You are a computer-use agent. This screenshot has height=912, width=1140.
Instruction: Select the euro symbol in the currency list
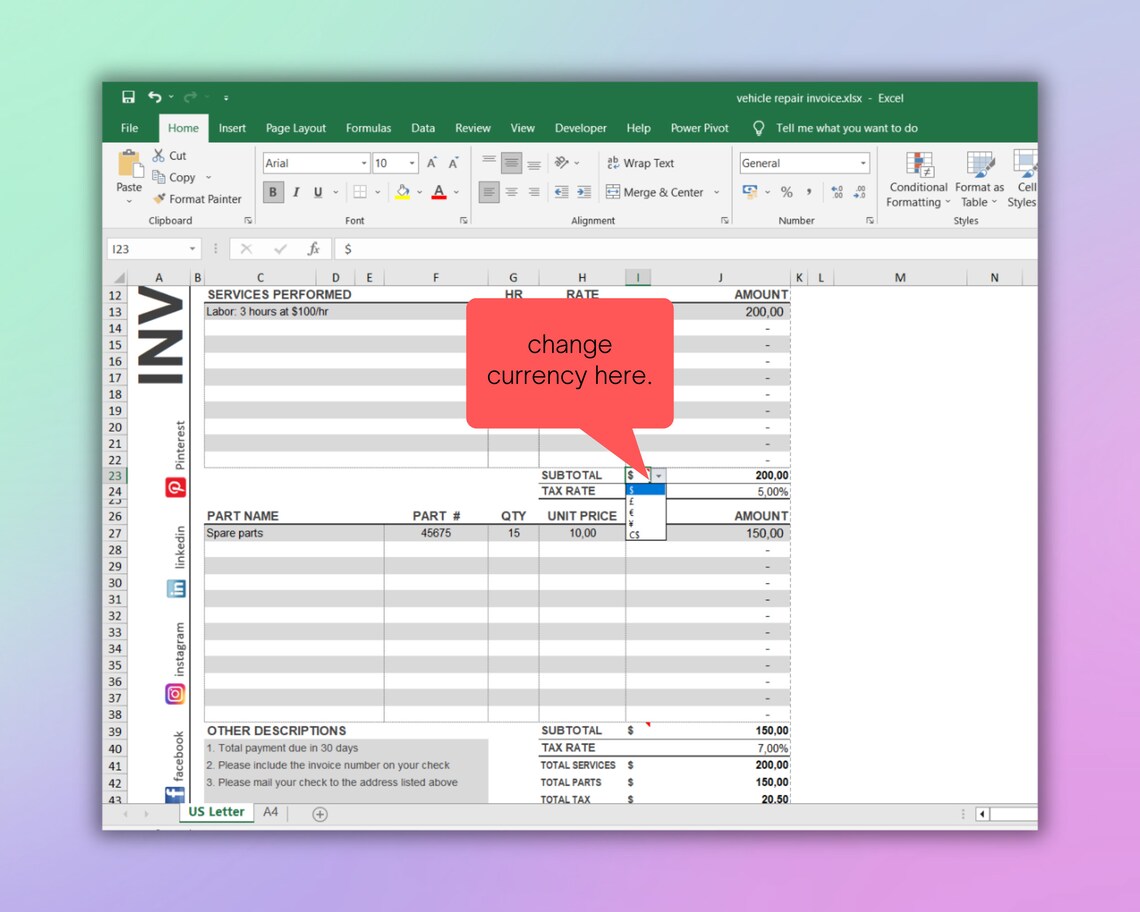point(633,513)
